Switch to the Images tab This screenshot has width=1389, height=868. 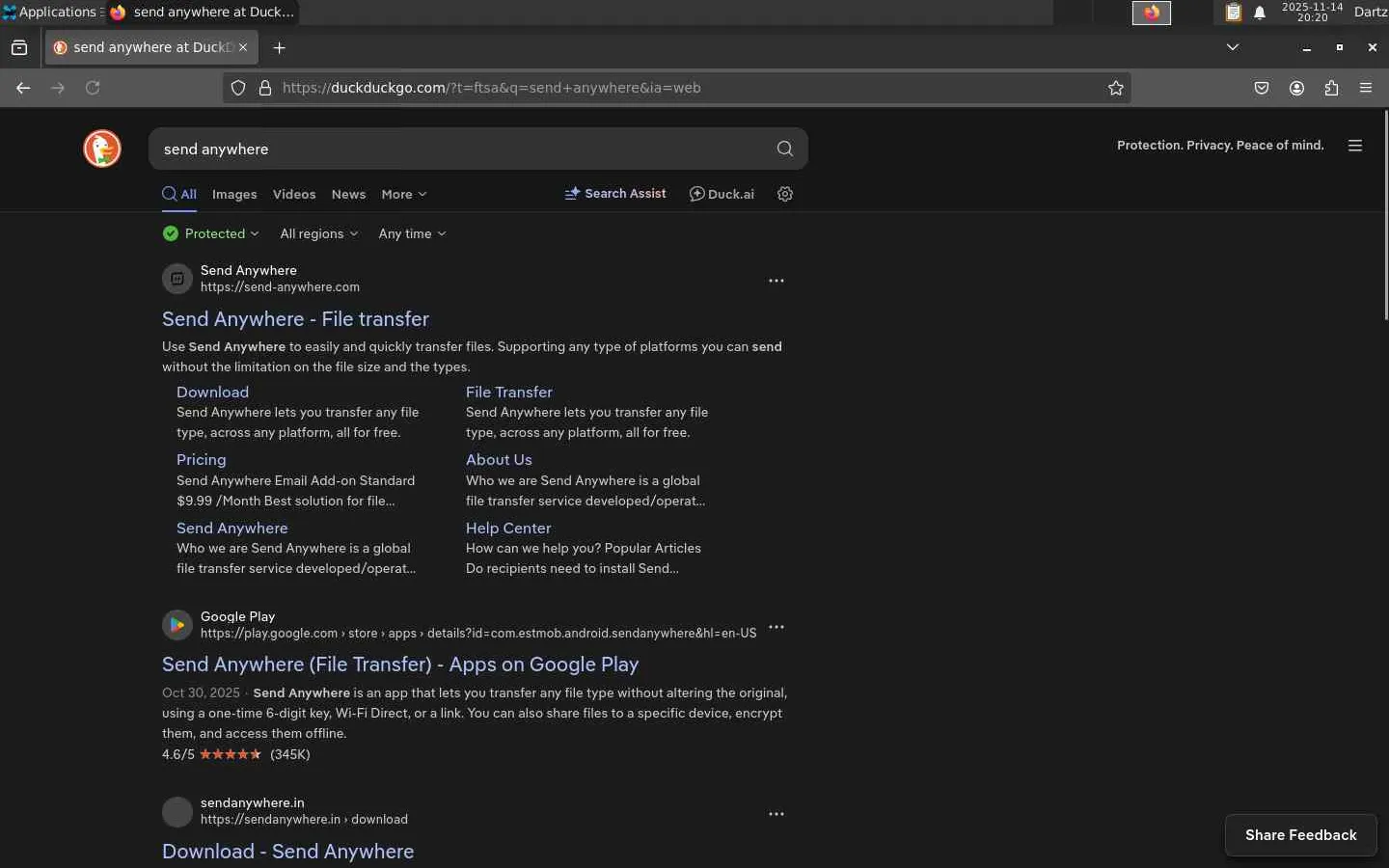234,194
